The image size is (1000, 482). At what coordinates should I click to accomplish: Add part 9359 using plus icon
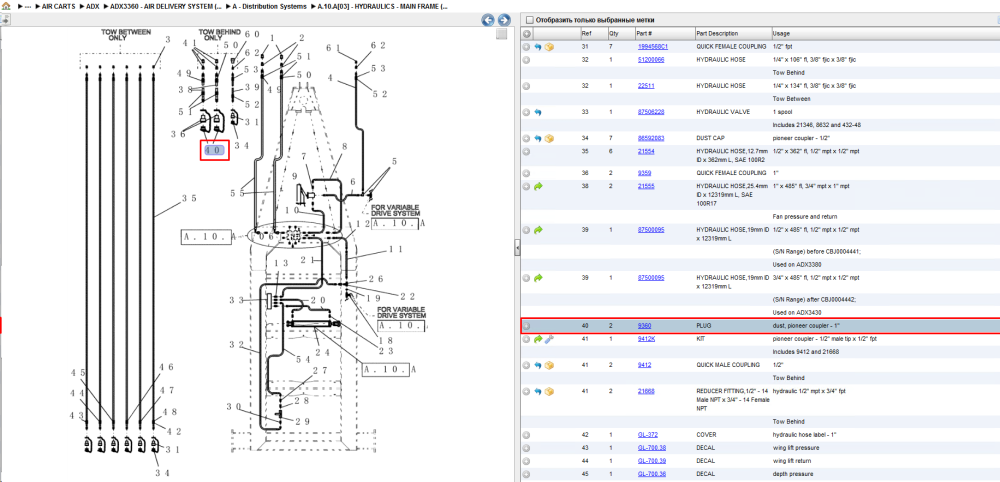click(527, 173)
